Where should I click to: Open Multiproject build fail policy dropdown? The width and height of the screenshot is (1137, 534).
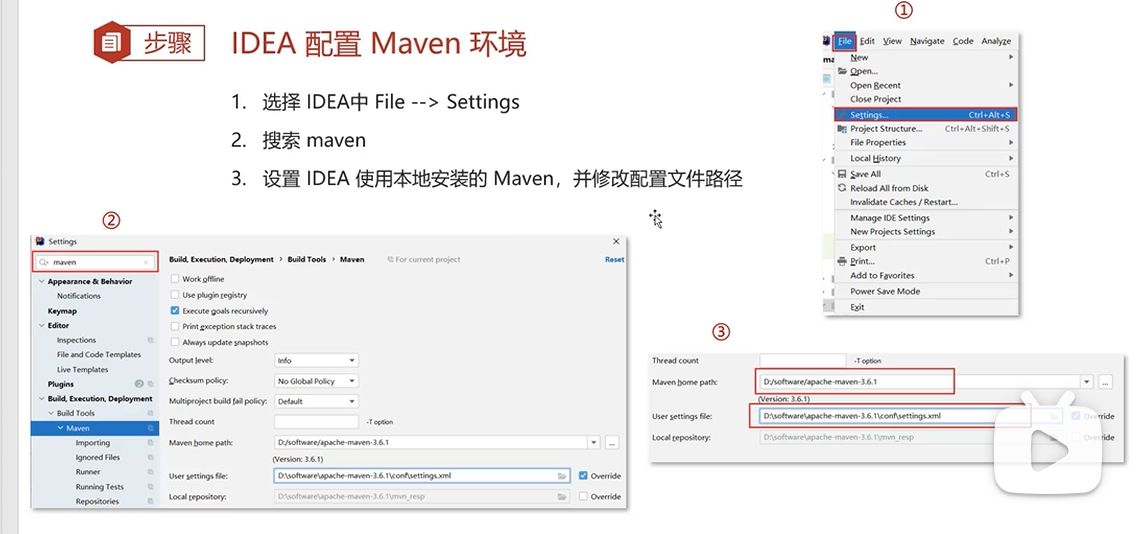pyautogui.click(x=316, y=401)
